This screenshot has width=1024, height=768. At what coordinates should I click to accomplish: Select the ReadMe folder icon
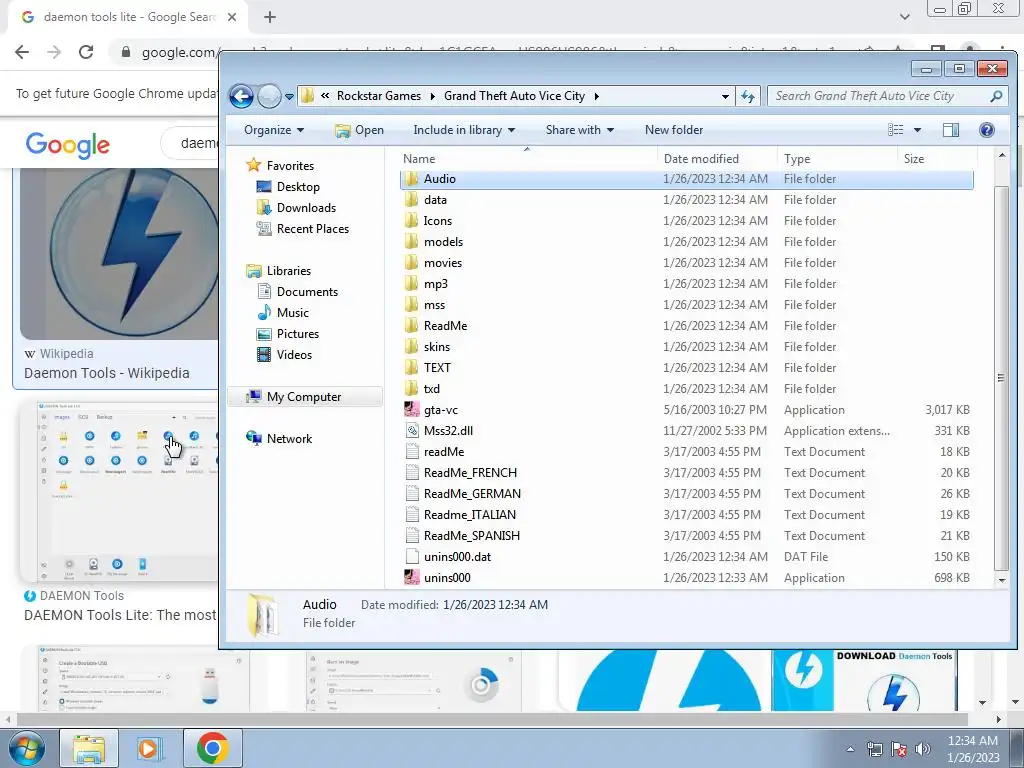coord(411,326)
